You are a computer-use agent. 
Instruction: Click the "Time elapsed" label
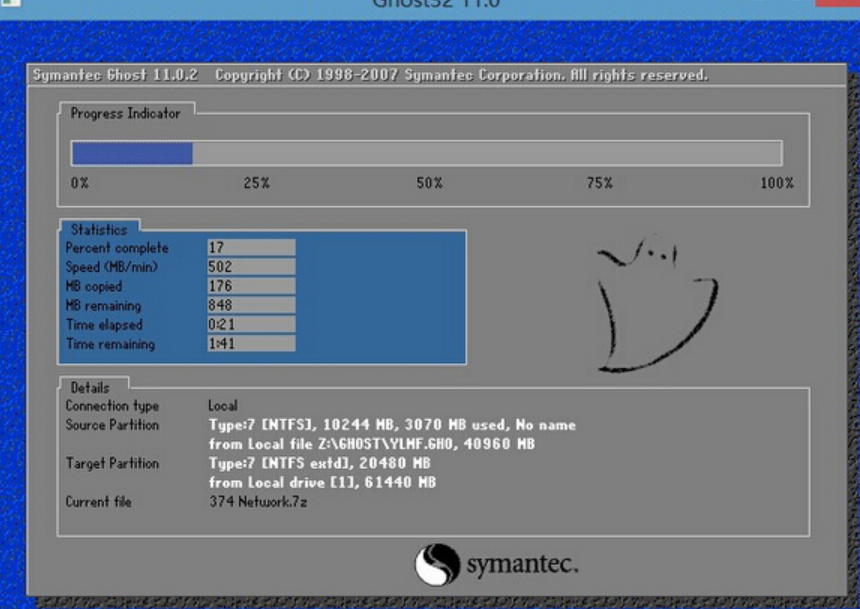tap(104, 325)
